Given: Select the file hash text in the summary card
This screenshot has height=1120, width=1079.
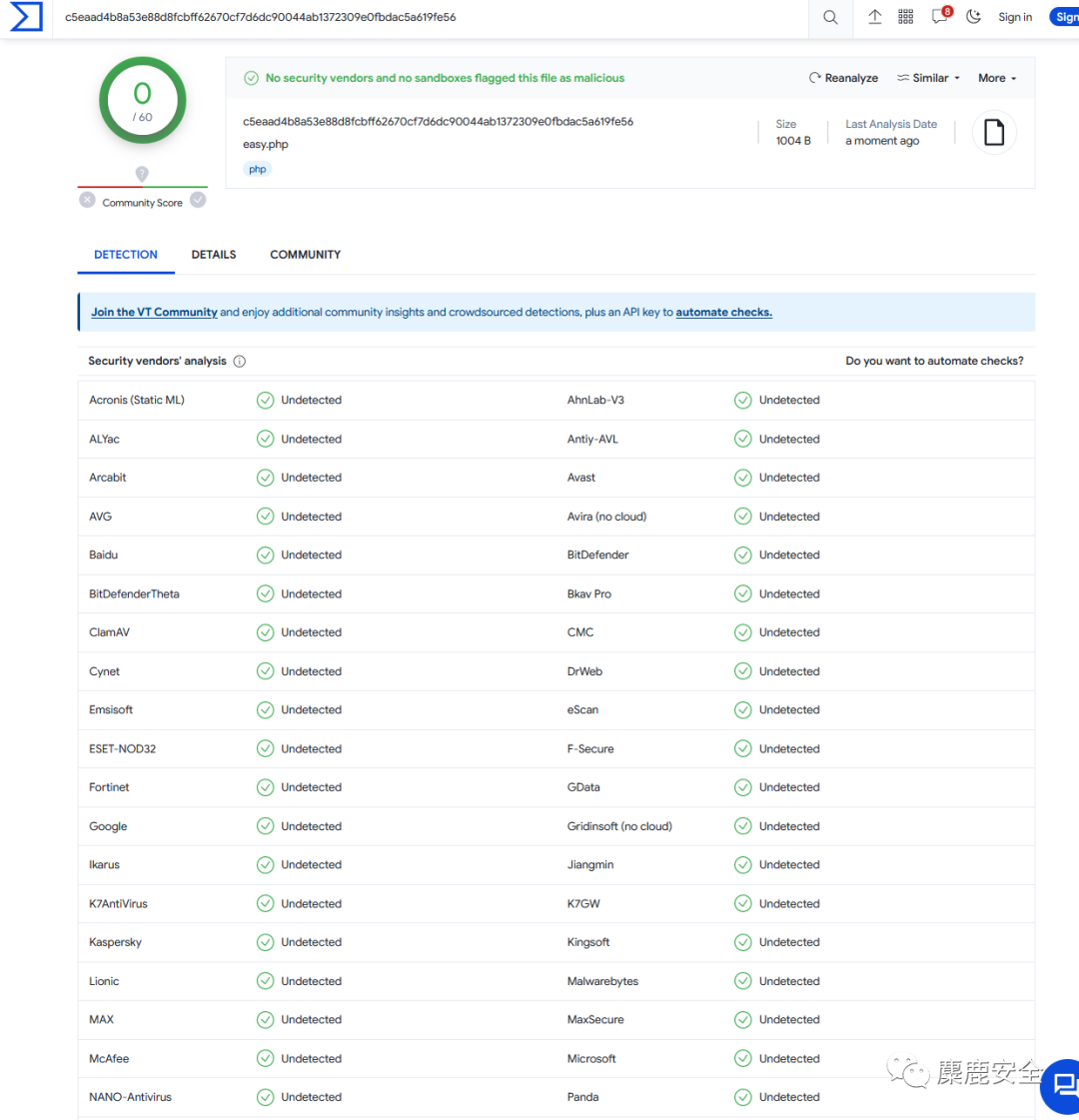Looking at the screenshot, I should pyautogui.click(x=438, y=122).
